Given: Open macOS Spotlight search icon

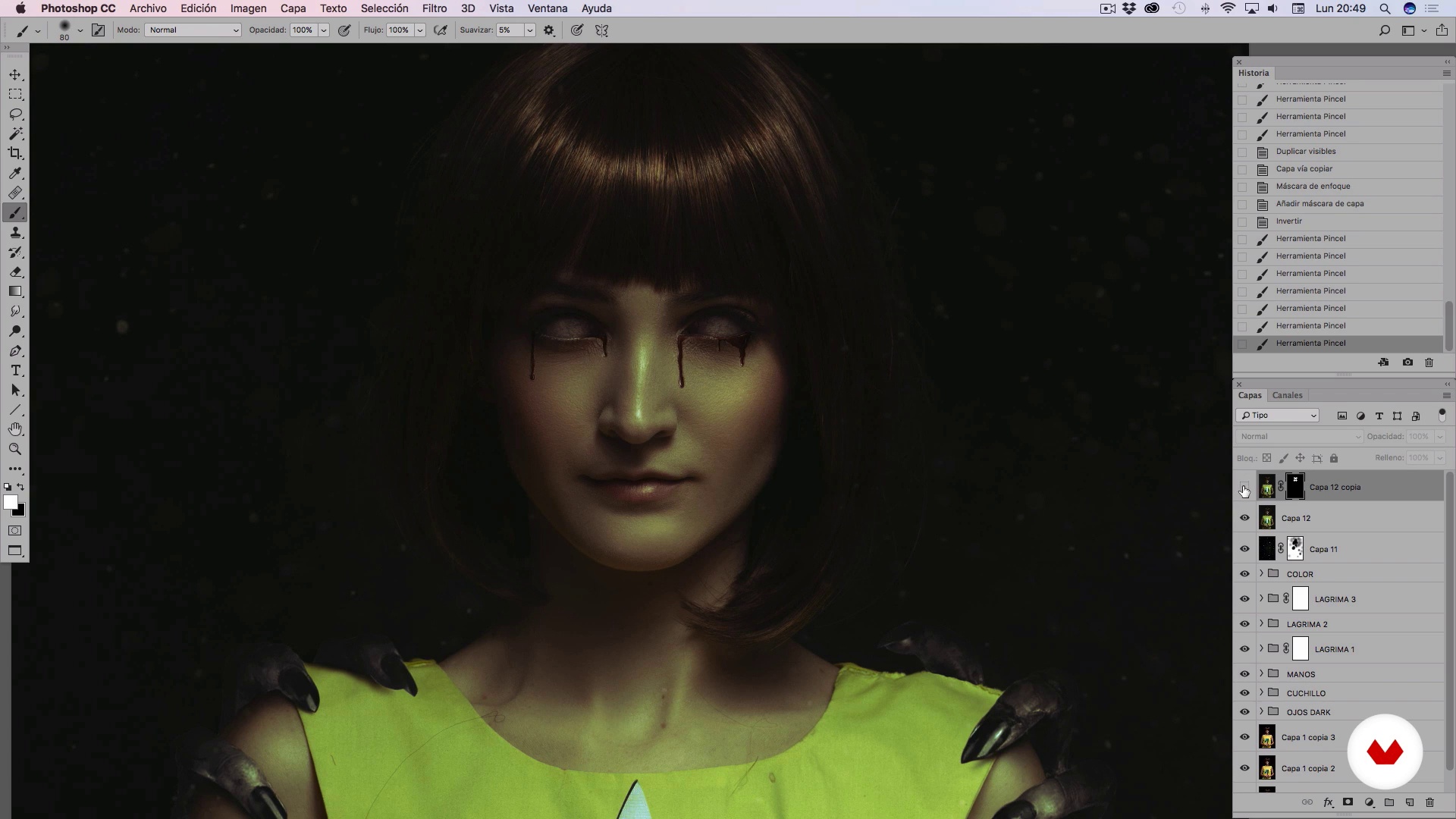Looking at the screenshot, I should click(1385, 8).
